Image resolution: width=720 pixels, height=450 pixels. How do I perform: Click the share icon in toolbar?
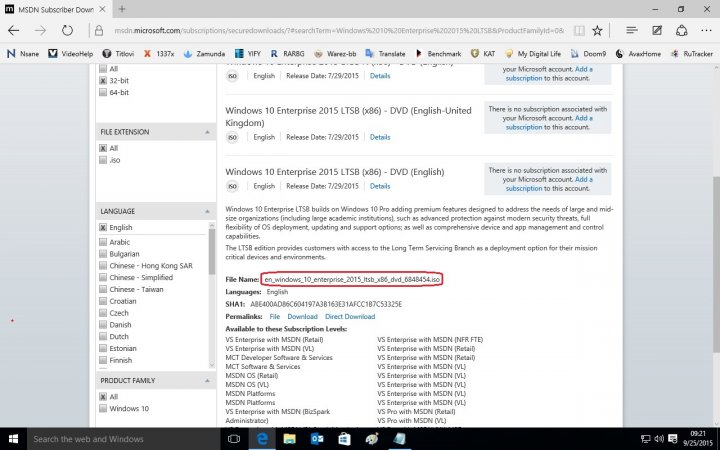(681, 31)
